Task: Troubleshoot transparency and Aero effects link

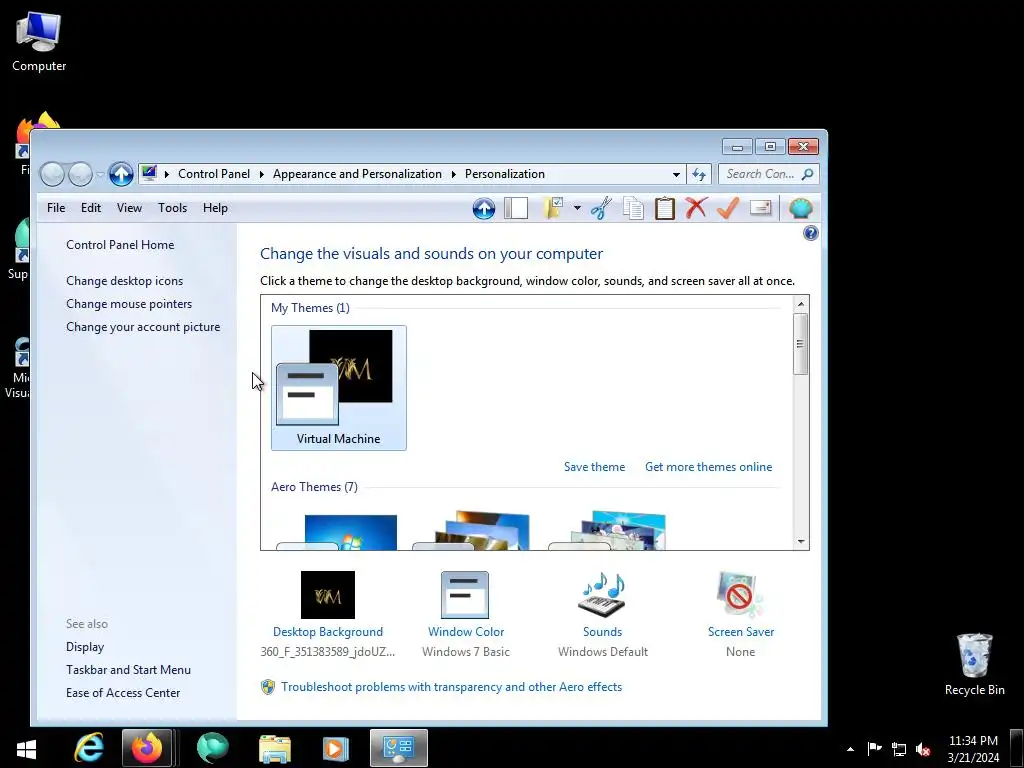Action: (451, 687)
